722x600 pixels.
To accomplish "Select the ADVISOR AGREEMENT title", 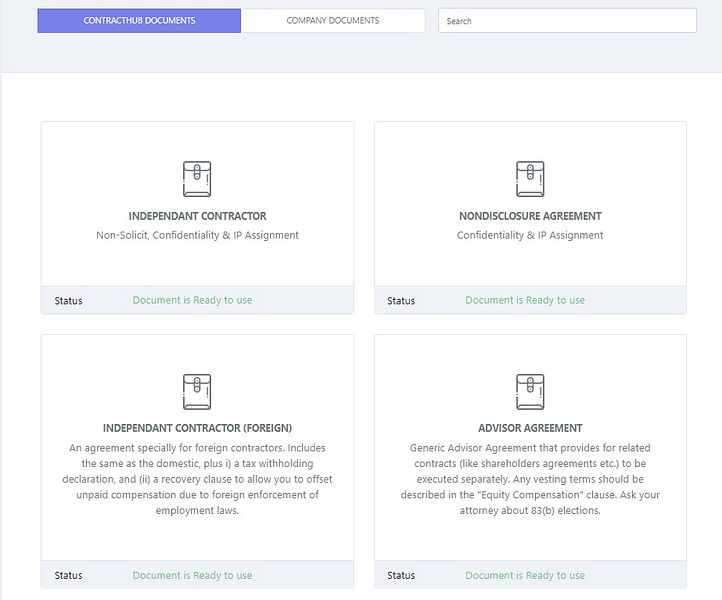I will click(530, 428).
